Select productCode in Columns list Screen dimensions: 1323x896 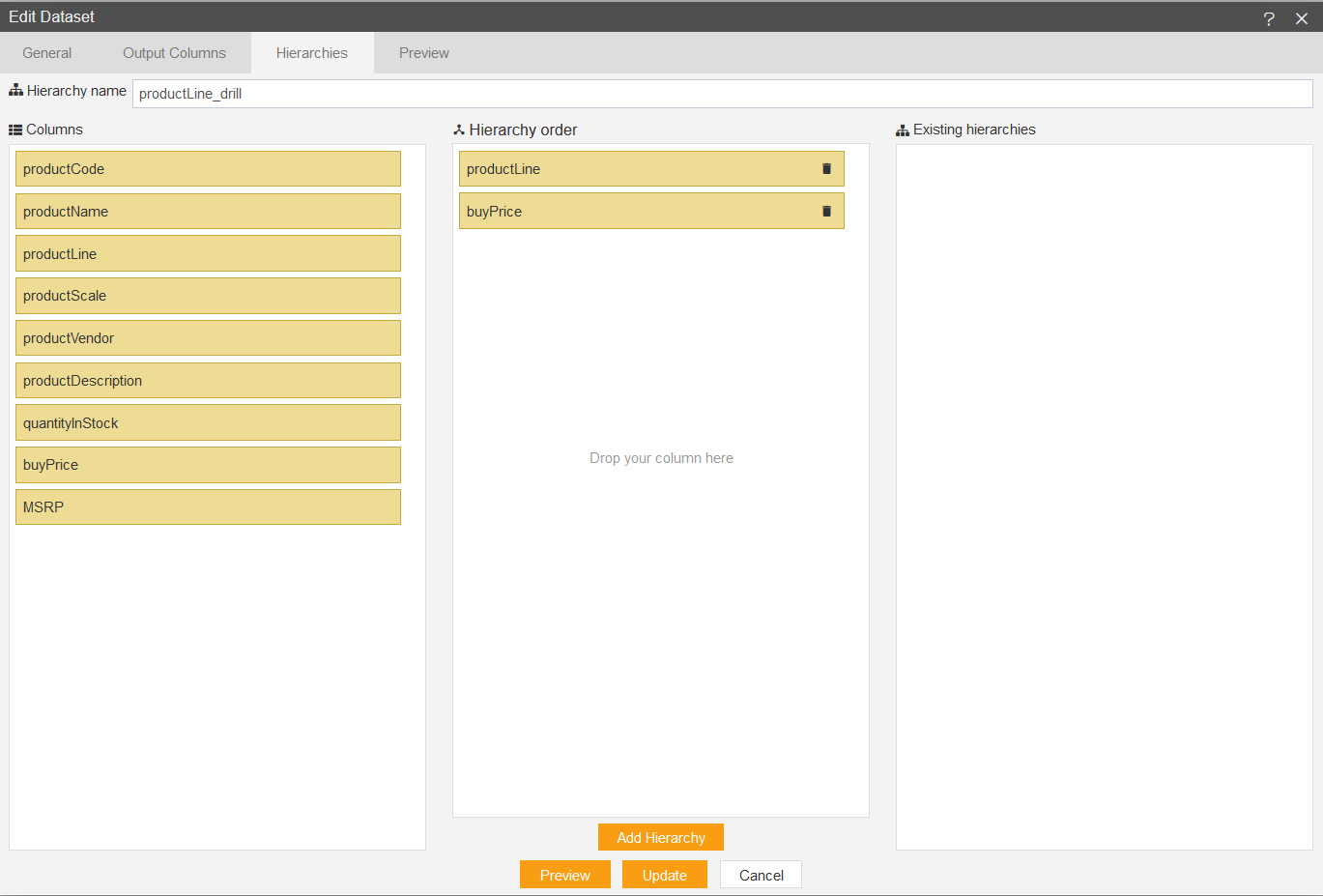(208, 168)
